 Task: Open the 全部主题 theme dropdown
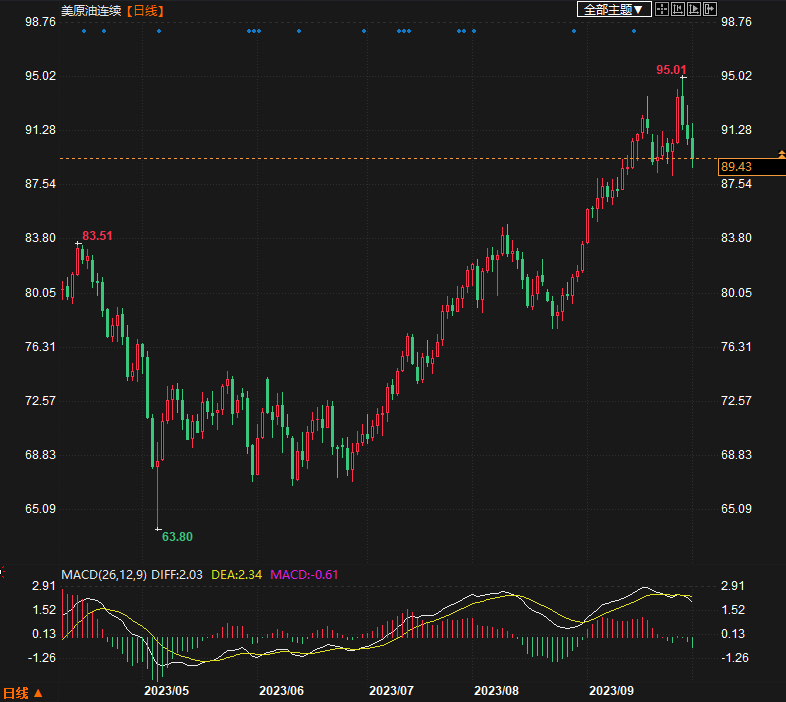pos(614,9)
